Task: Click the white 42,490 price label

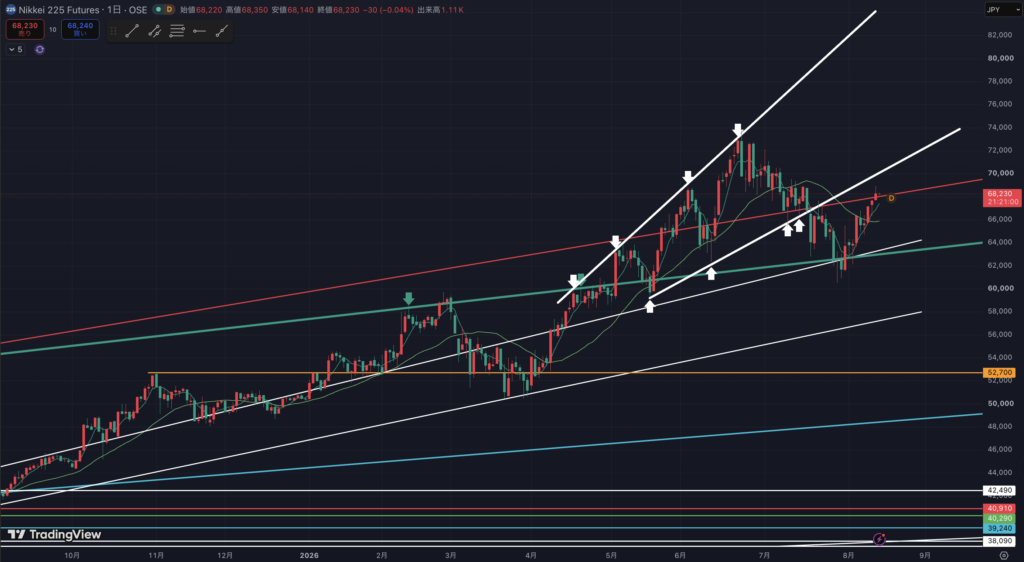Action: tap(999, 490)
